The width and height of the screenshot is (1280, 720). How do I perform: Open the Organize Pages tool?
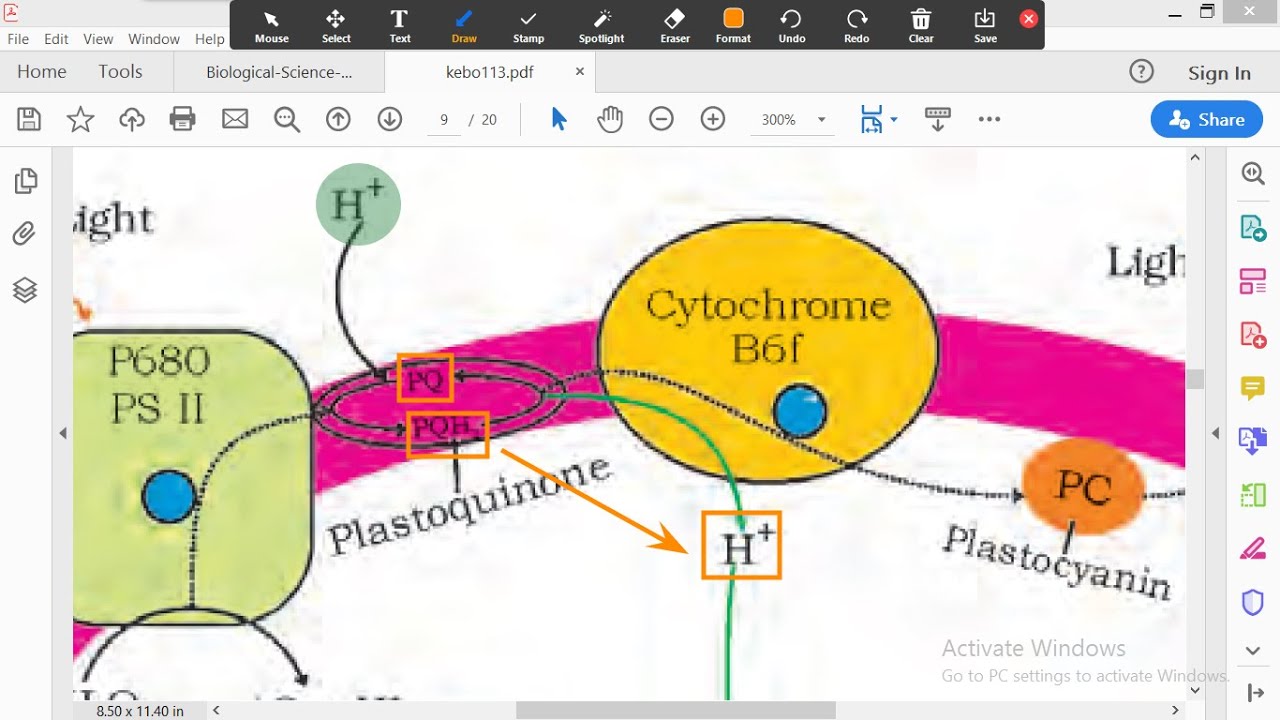coord(1253,281)
